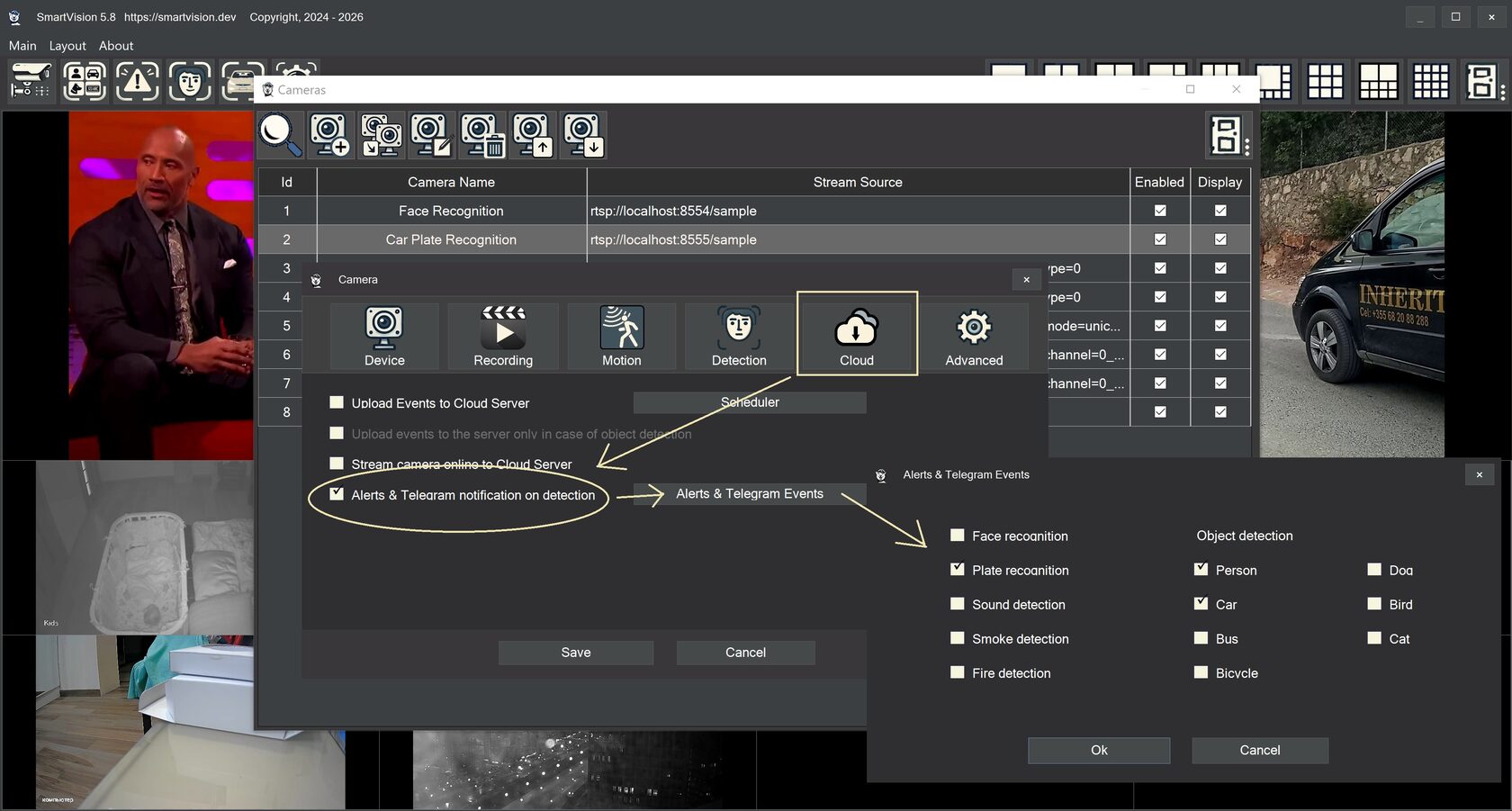Open face recognition icon in main toolbar
This screenshot has width=1512, height=811.
[190, 81]
